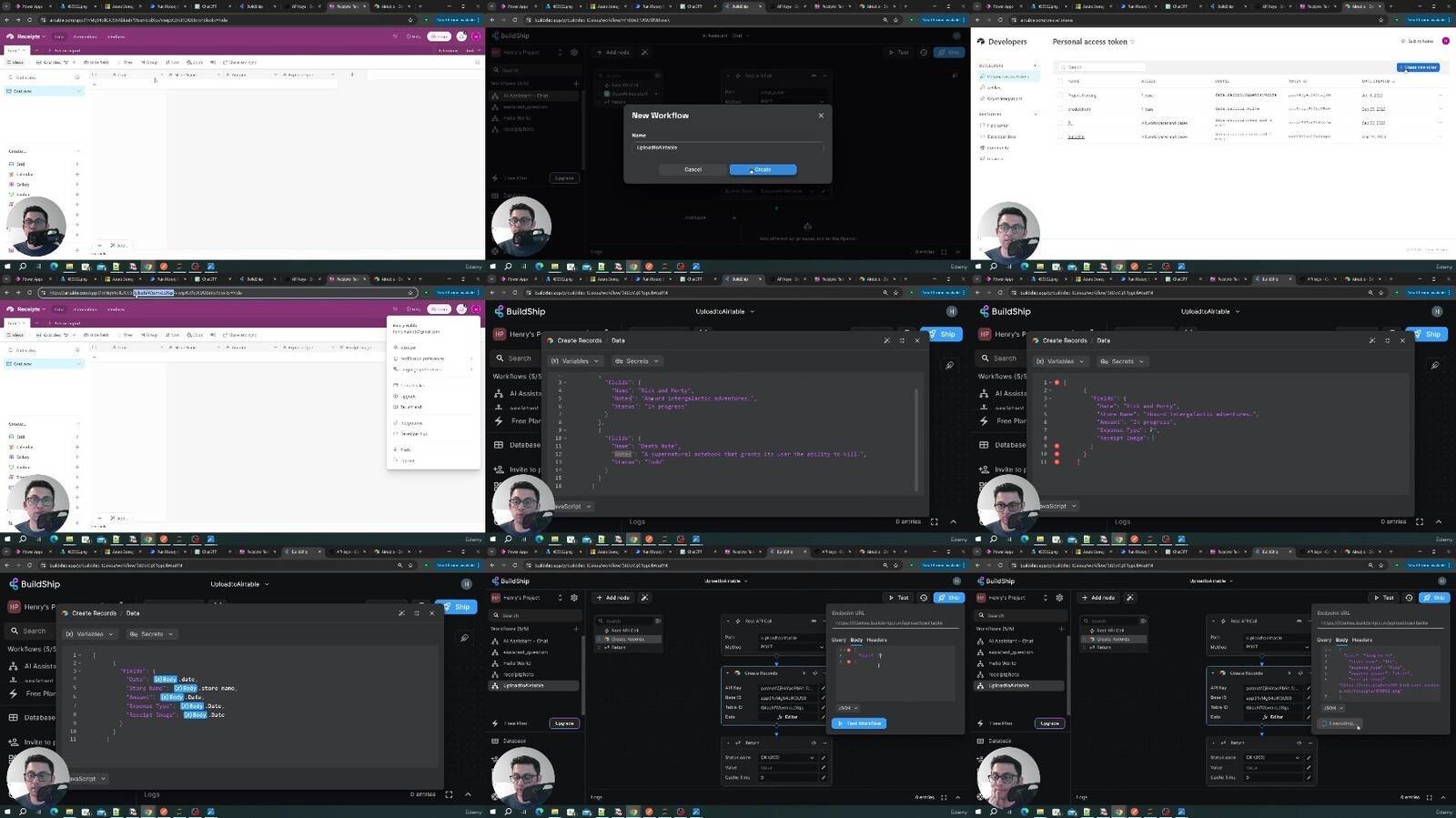Click API Key pencil icon in Test Workflow frame
The image size is (1456, 818).
click(823, 688)
